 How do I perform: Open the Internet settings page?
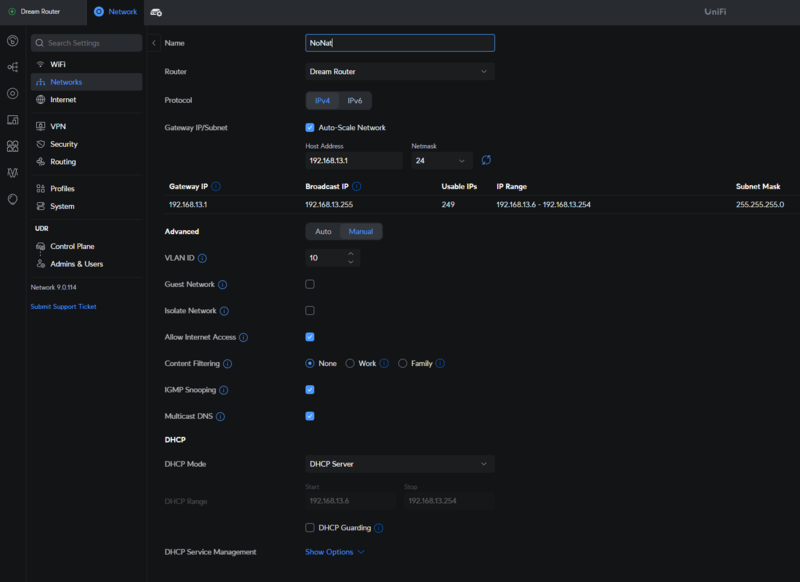pos(86,99)
